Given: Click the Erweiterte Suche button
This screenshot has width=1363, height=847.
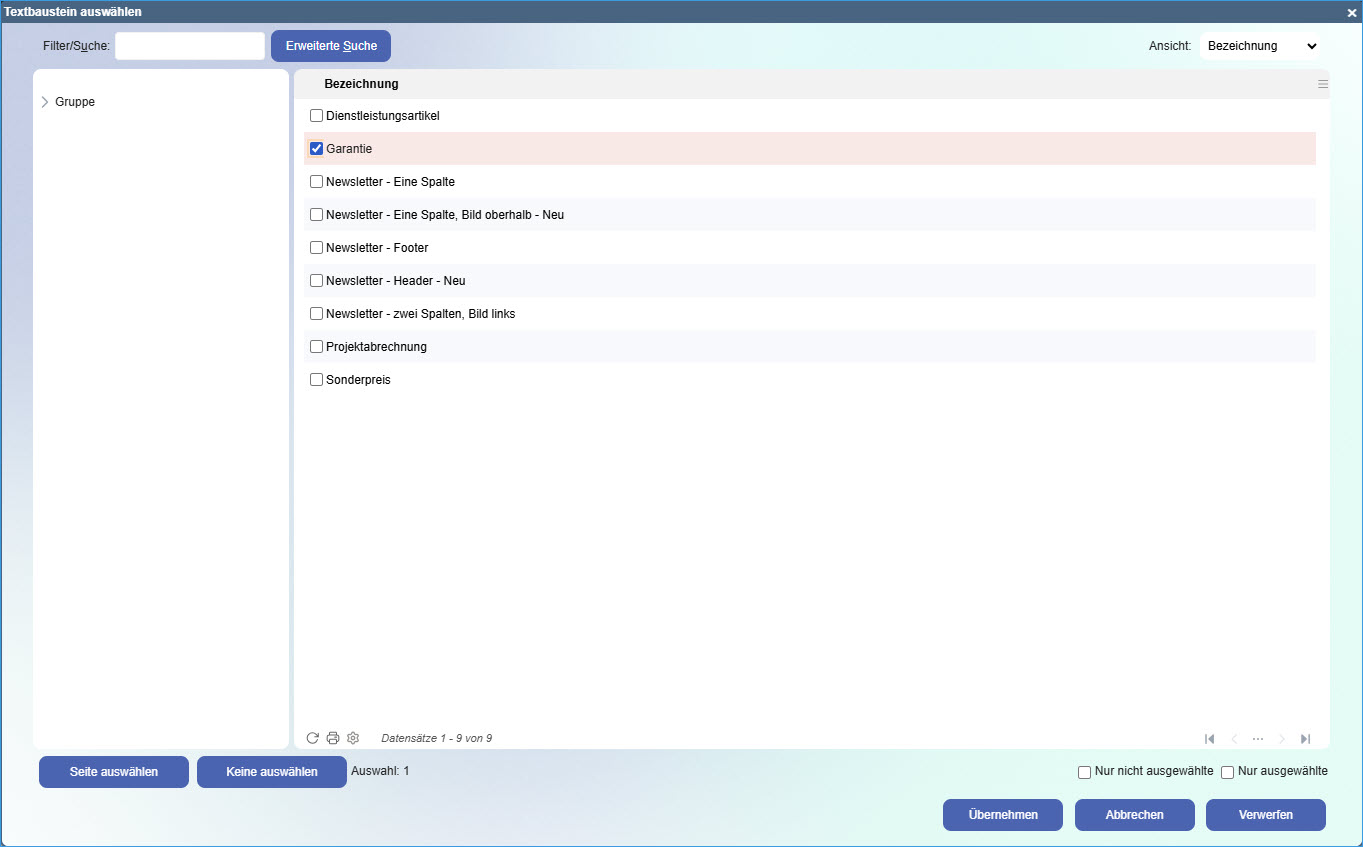Looking at the screenshot, I should pyautogui.click(x=331, y=46).
